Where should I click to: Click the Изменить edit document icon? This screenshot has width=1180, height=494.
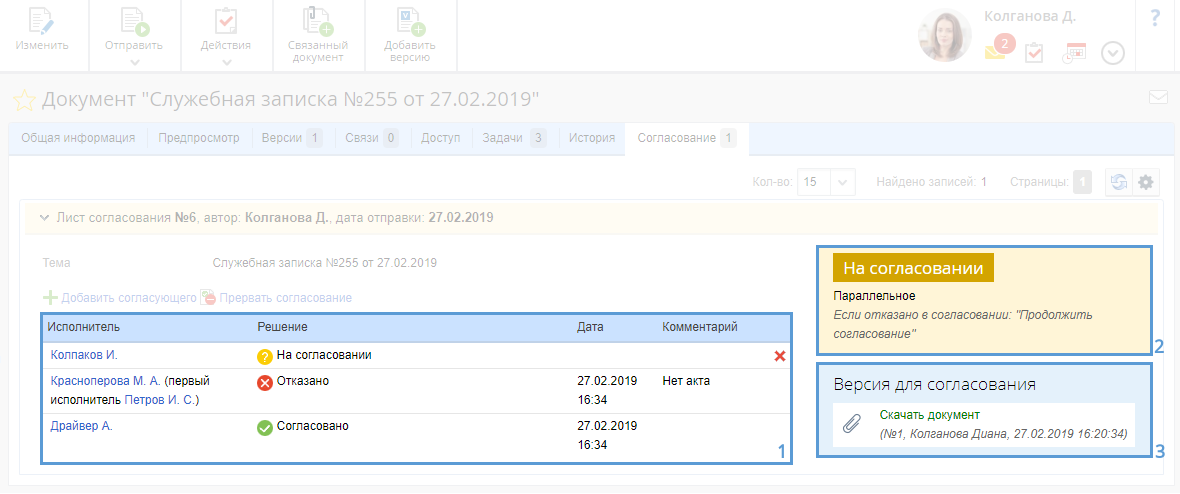42,20
